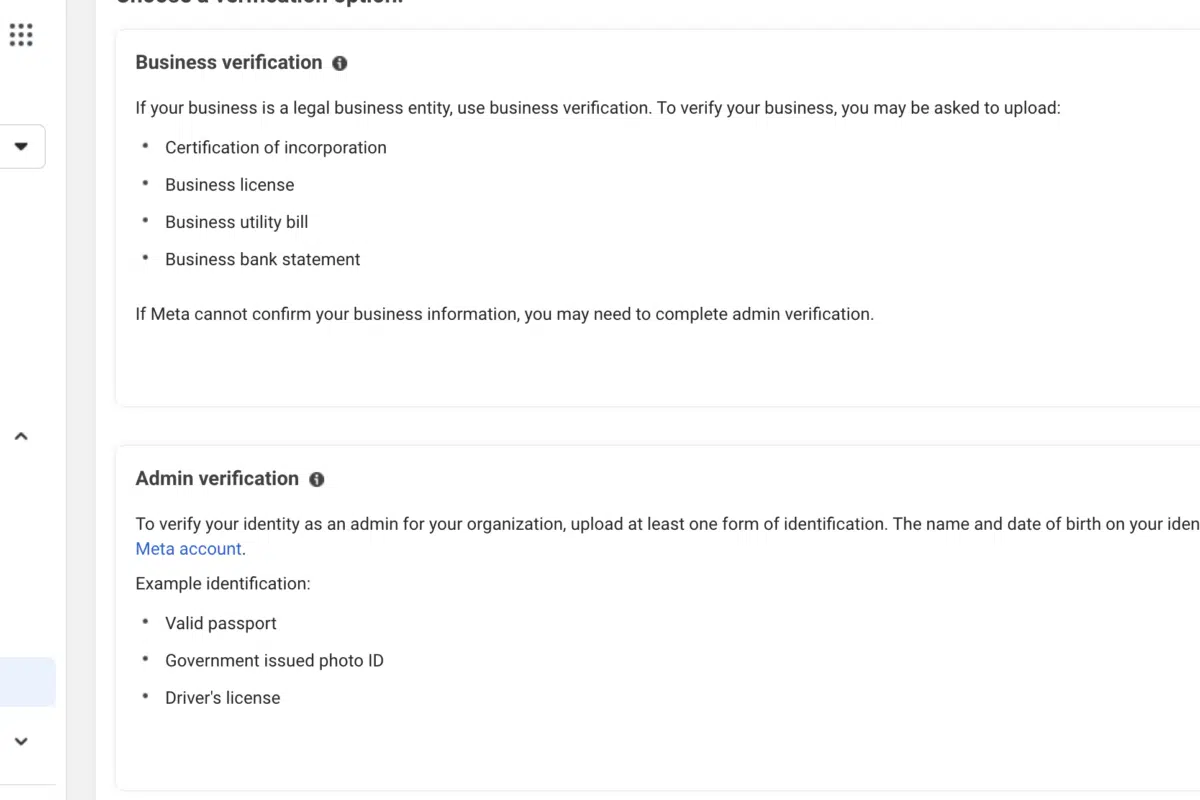Choose the Business verification option card
The image size is (1200, 800).
click(x=658, y=218)
